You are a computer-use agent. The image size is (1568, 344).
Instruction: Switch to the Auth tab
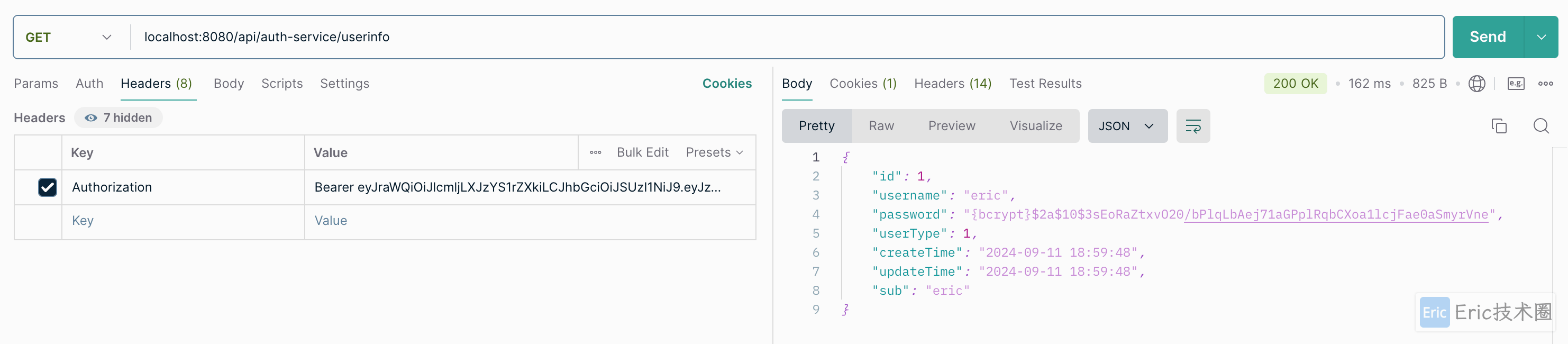pyautogui.click(x=89, y=84)
